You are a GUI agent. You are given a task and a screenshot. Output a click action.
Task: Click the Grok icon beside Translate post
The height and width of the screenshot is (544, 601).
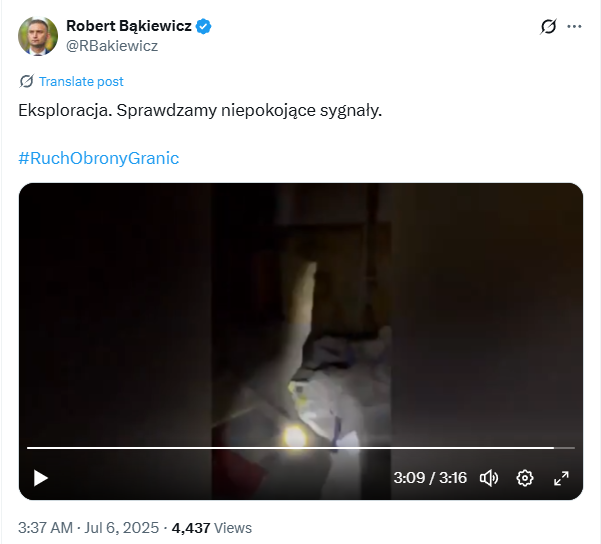tap(26, 81)
